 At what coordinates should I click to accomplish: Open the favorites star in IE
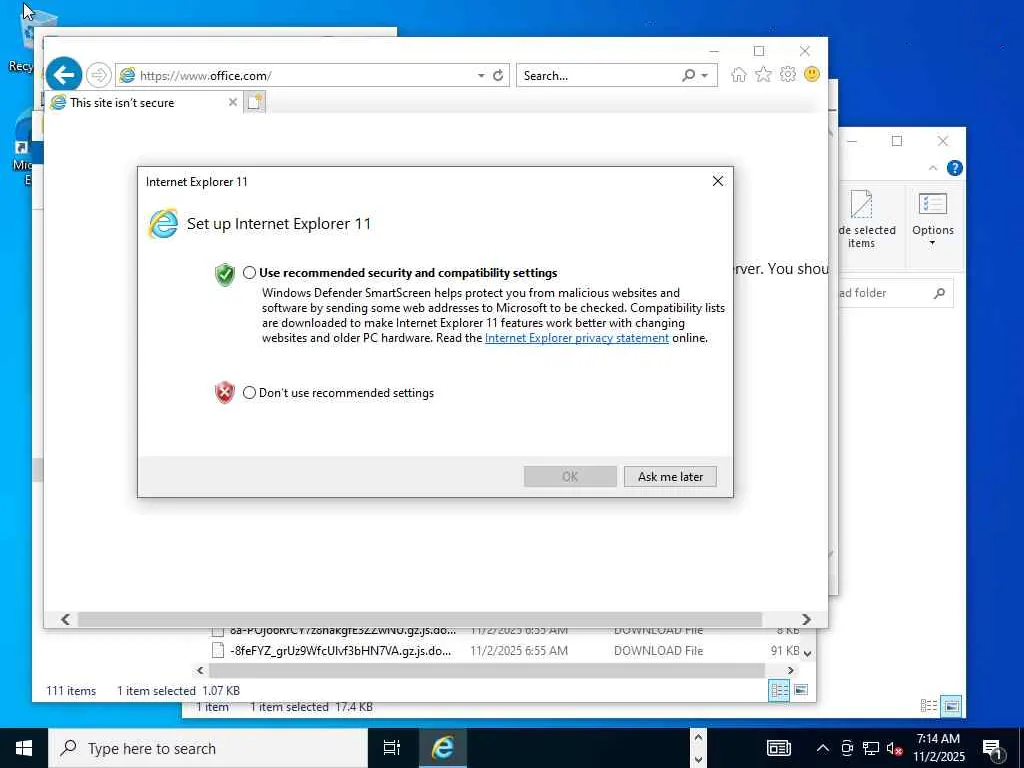click(763, 74)
